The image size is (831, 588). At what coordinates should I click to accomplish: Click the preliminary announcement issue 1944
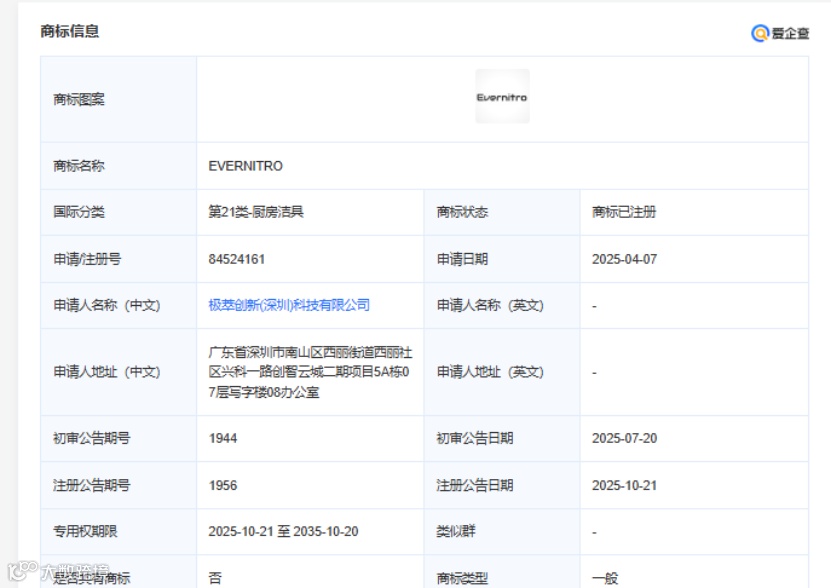click(x=223, y=438)
